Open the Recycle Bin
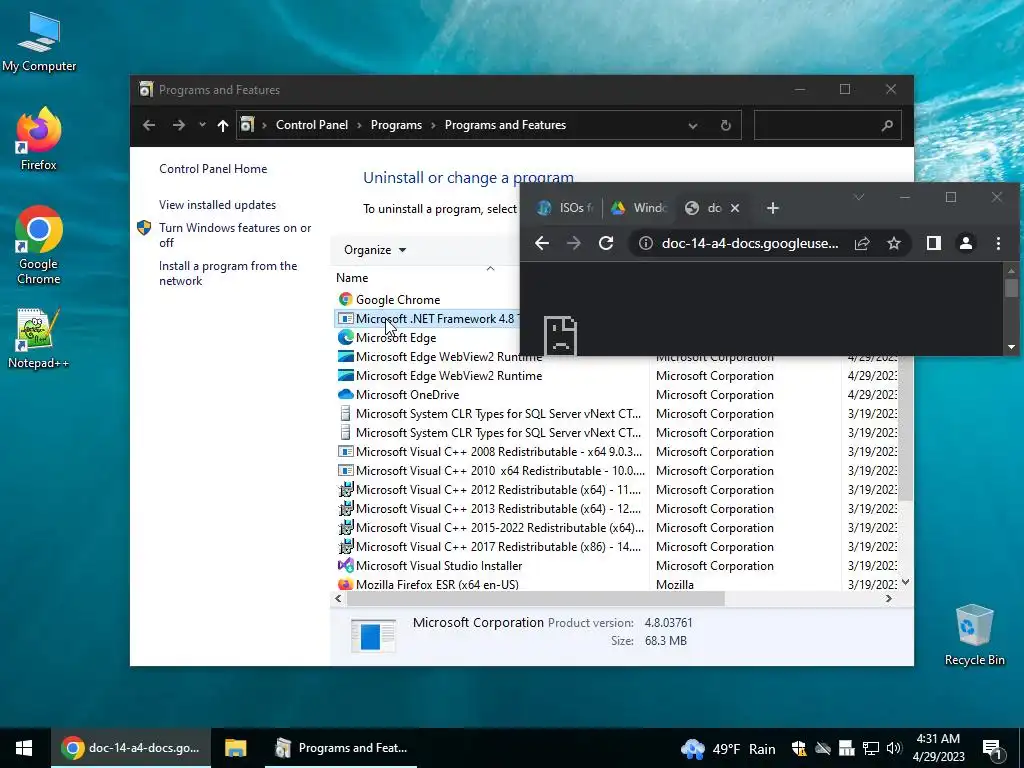The image size is (1024, 768). pos(974,635)
